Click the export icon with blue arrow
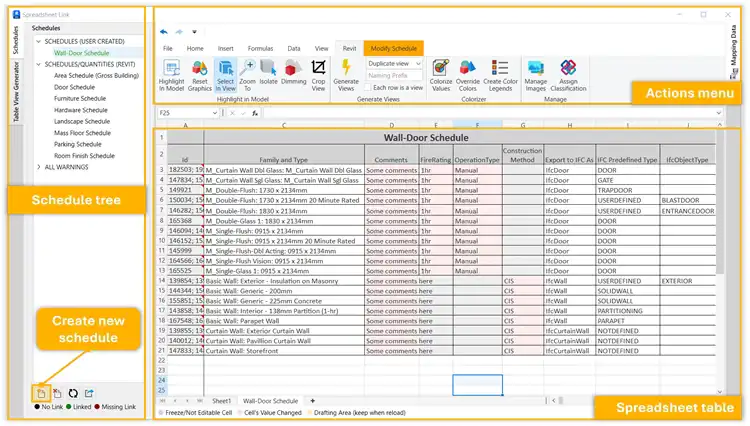750x426 pixels. point(89,393)
